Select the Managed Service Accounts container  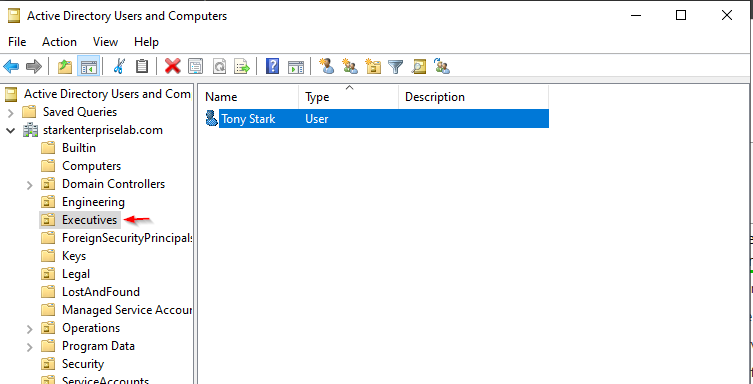(127, 310)
